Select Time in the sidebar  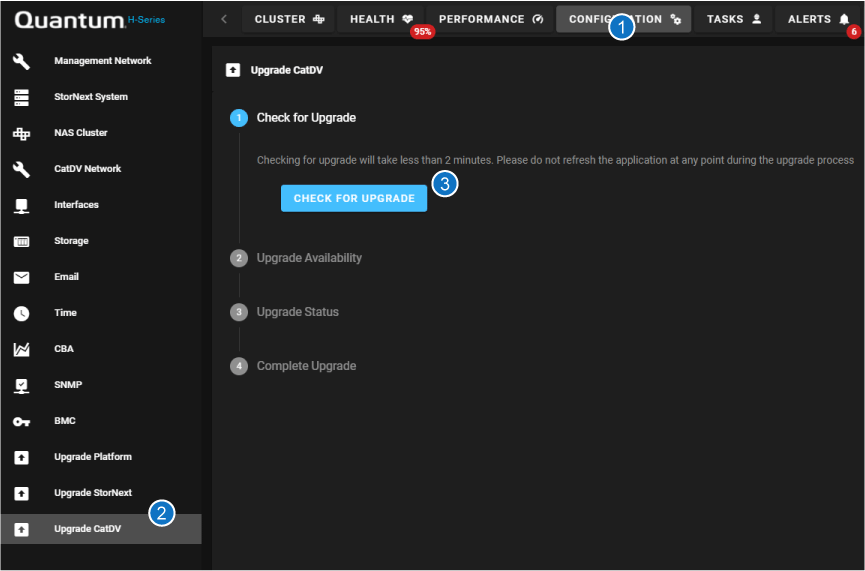[x=101, y=313]
